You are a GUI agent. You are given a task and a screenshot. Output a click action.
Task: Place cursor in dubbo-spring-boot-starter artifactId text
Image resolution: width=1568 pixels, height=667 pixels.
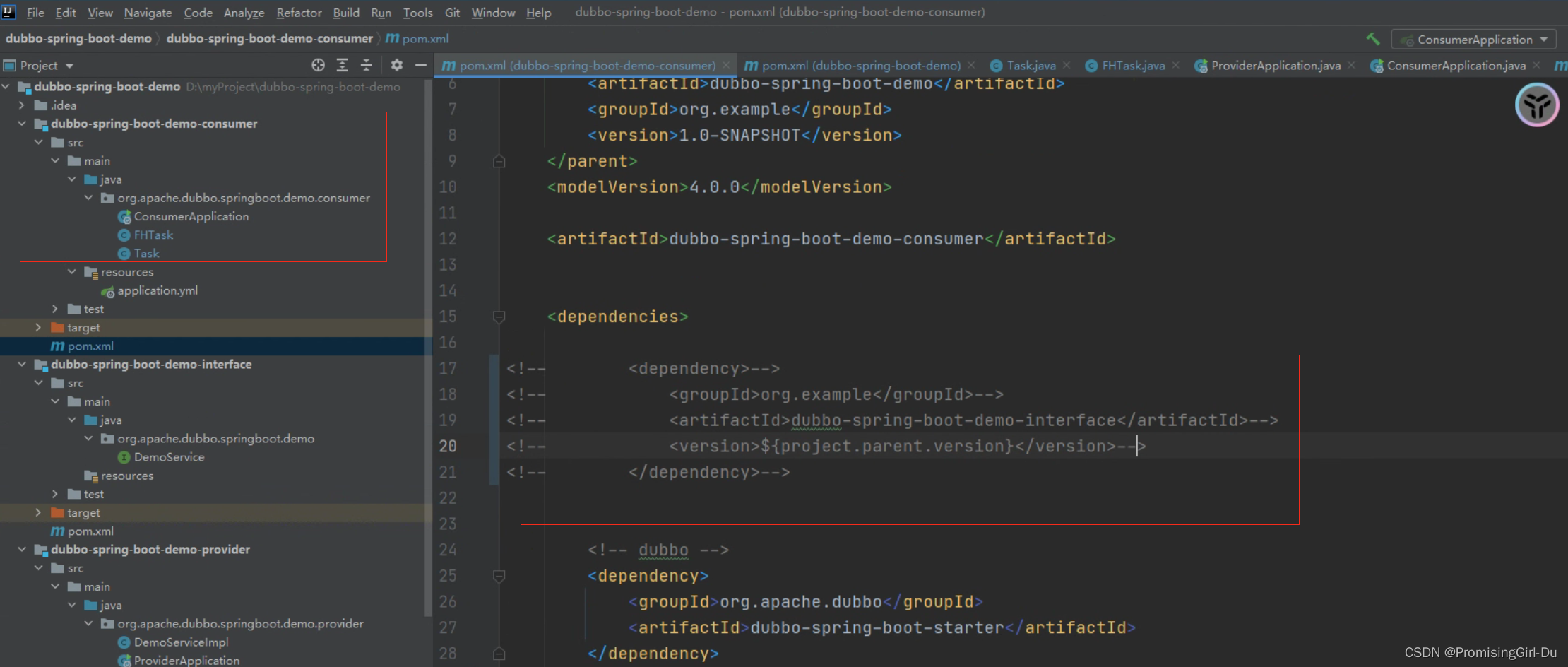[877, 627]
